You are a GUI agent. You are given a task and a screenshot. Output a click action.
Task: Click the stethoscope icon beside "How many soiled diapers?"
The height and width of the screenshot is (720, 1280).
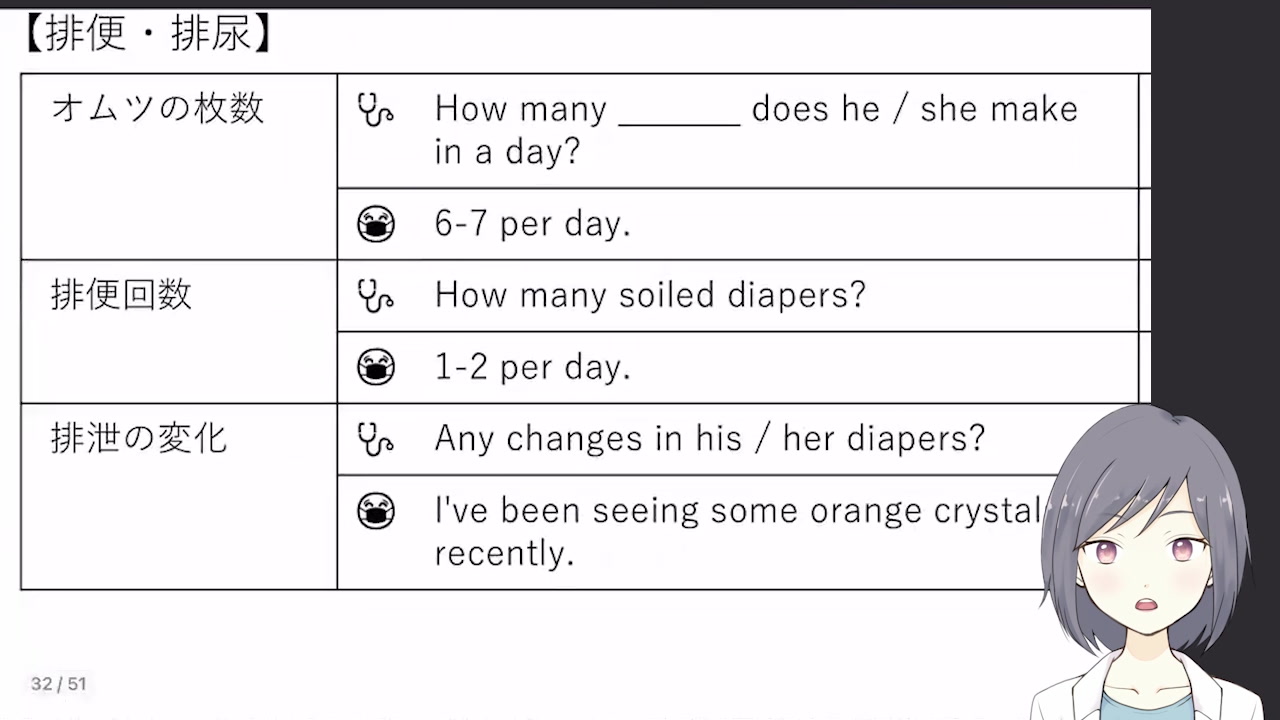pos(375,295)
